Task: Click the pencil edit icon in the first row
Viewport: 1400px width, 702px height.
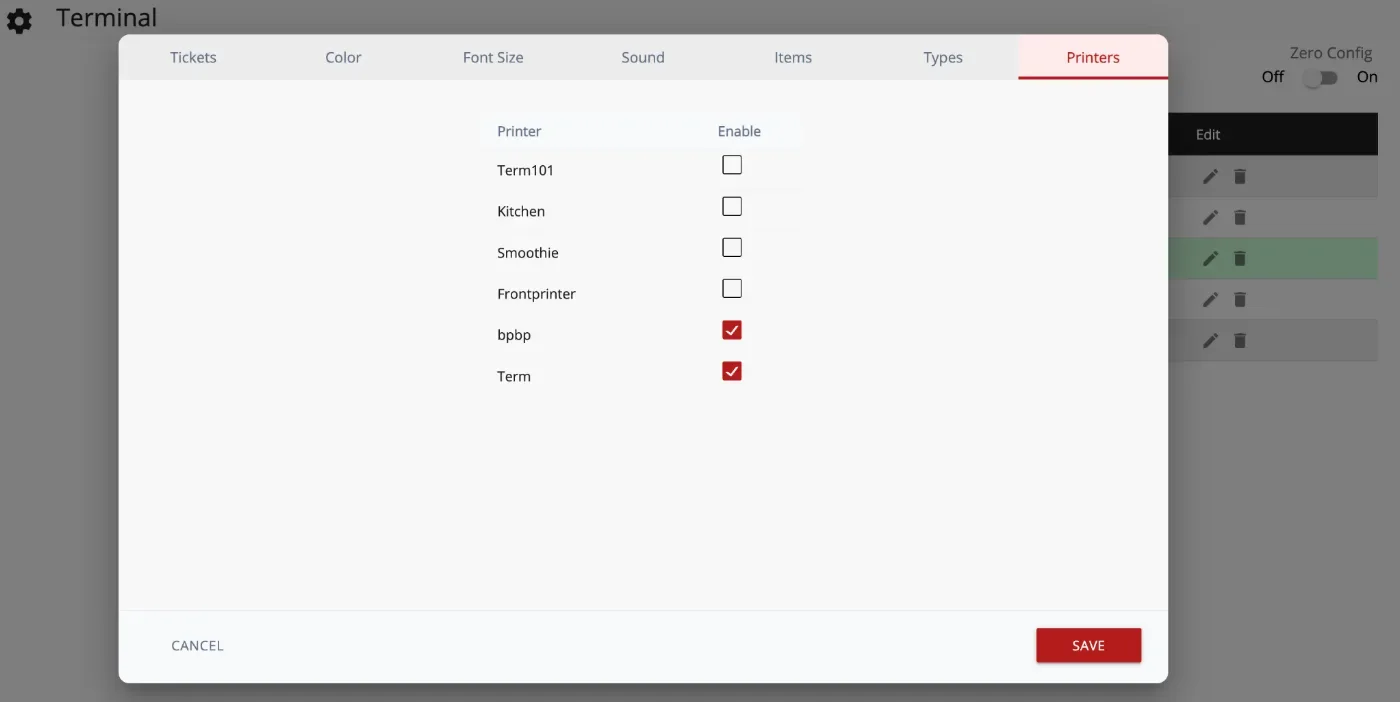Action: (x=1210, y=176)
